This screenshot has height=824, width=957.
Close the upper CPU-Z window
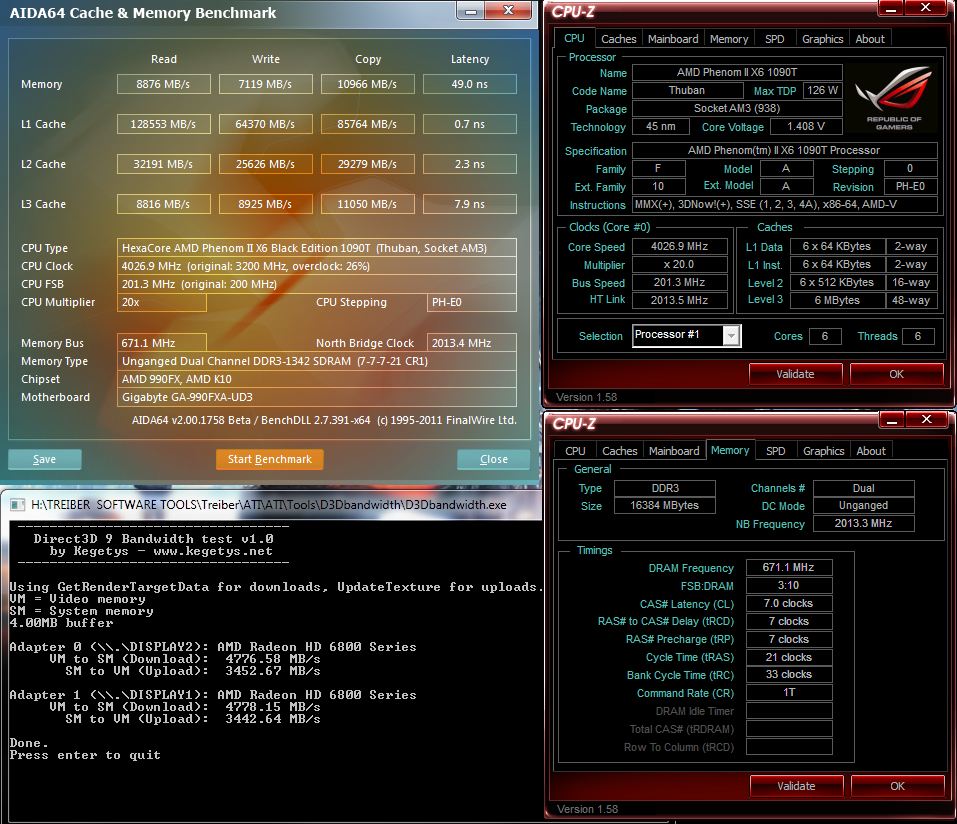coord(926,9)
